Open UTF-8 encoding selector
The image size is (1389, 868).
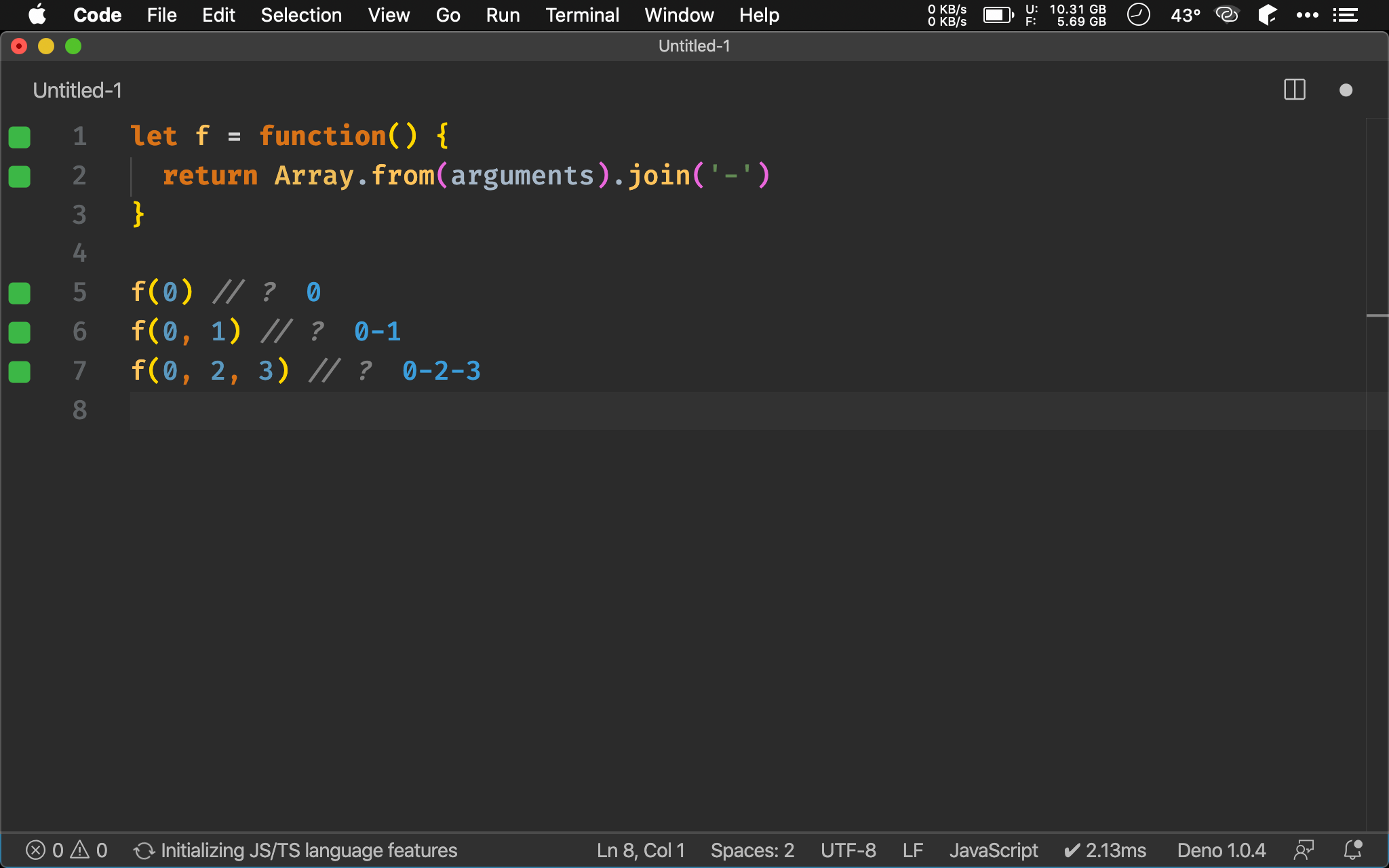click(x=848, y=850)
